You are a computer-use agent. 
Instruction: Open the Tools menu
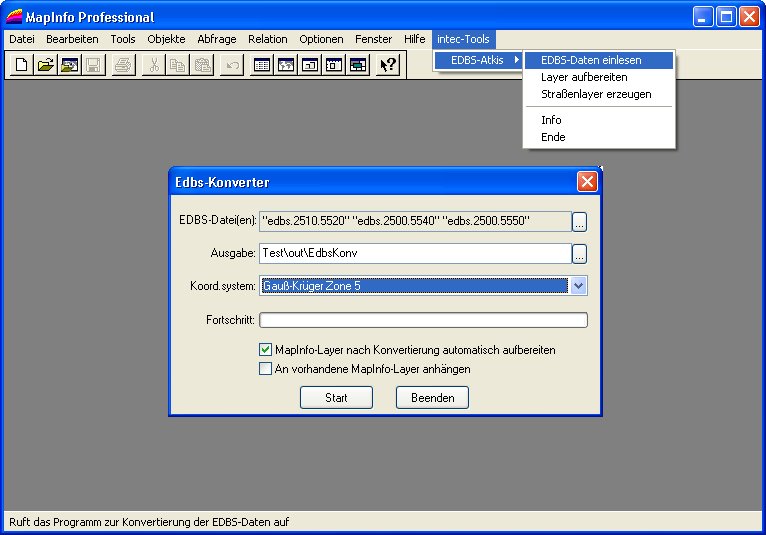coord(123,39)
